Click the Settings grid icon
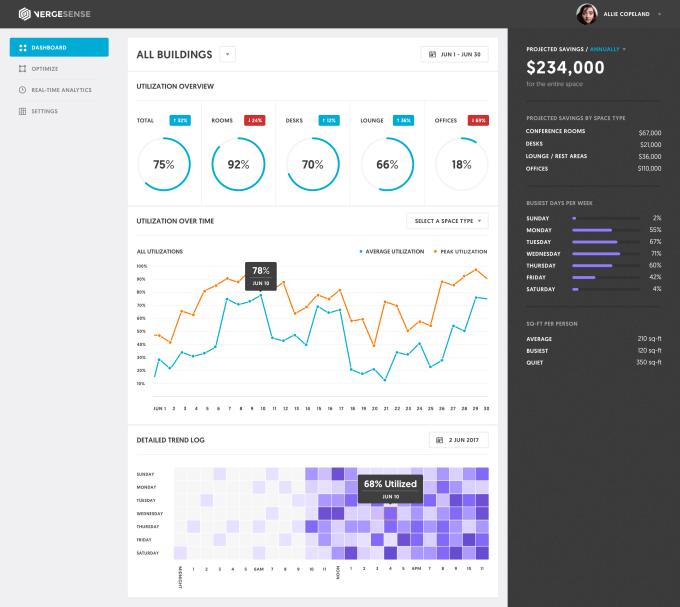Viewport: 680px width, 607px height. coord(23,111)
